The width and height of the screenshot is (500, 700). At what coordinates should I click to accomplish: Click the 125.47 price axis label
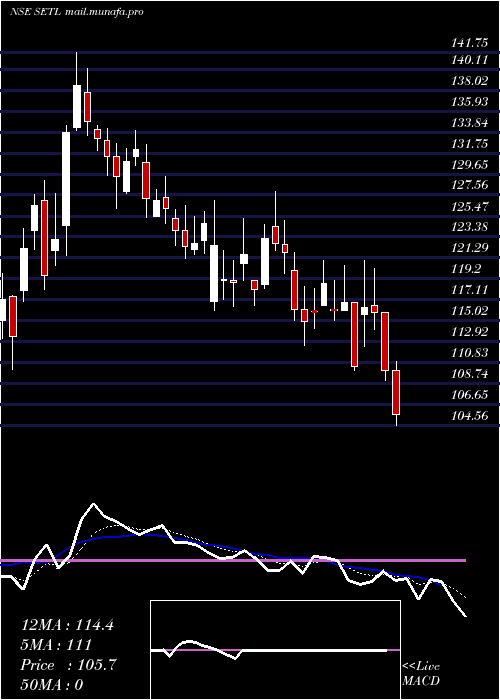pyautogui.click(x=470, y=206)
